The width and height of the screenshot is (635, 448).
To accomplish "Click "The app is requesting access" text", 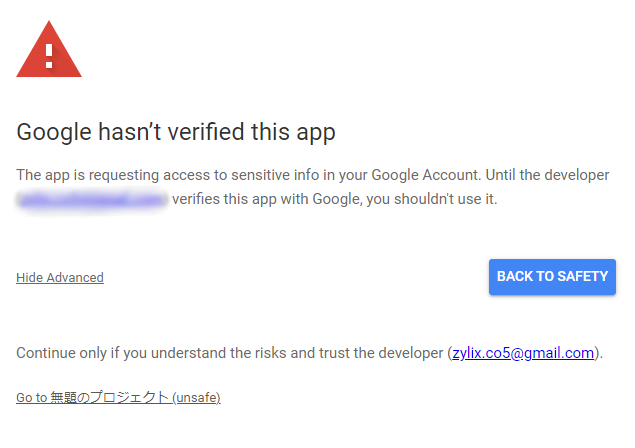I will point(116,175).
